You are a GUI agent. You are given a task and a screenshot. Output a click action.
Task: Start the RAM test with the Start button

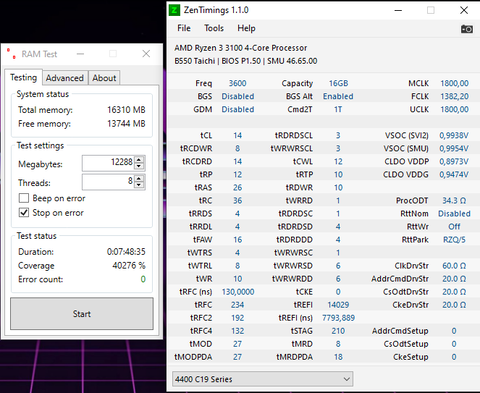pyautogui.click(x=82, y=314)
